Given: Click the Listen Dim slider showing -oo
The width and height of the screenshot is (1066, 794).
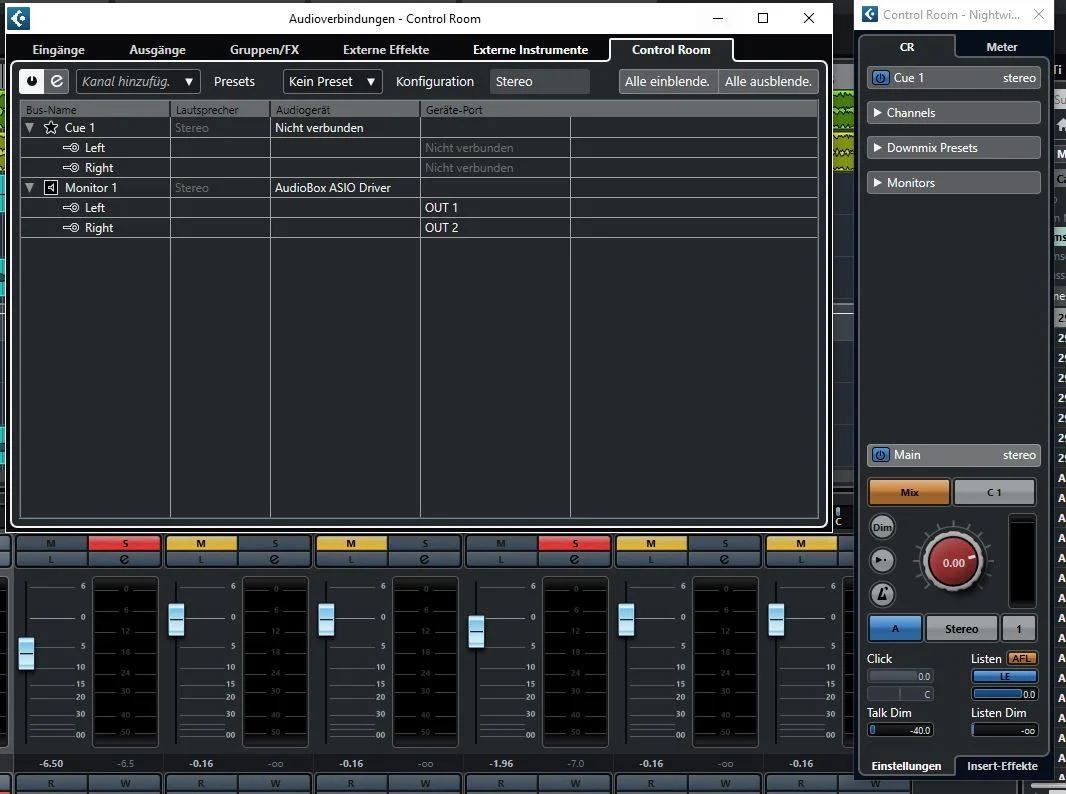Looking at the screenshot, I should [1004, 731].
